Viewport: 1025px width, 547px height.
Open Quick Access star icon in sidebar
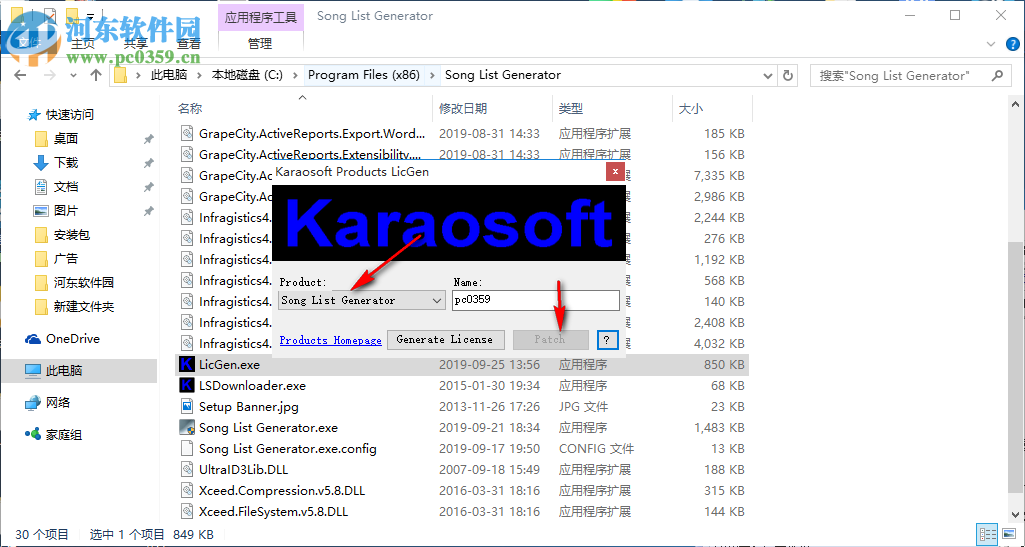pos(34,115)
